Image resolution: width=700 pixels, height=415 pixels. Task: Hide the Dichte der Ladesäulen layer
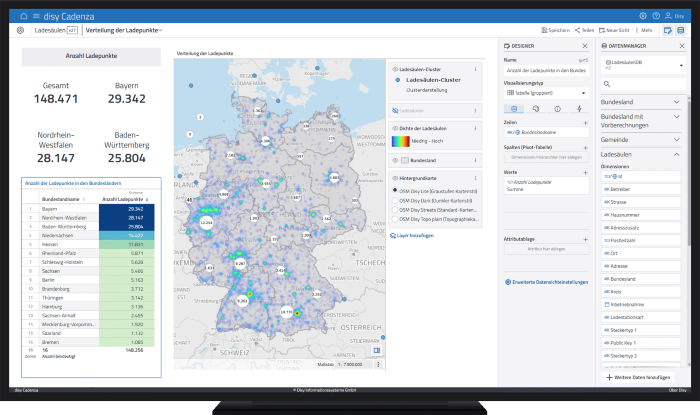click(x=395, y=128)
